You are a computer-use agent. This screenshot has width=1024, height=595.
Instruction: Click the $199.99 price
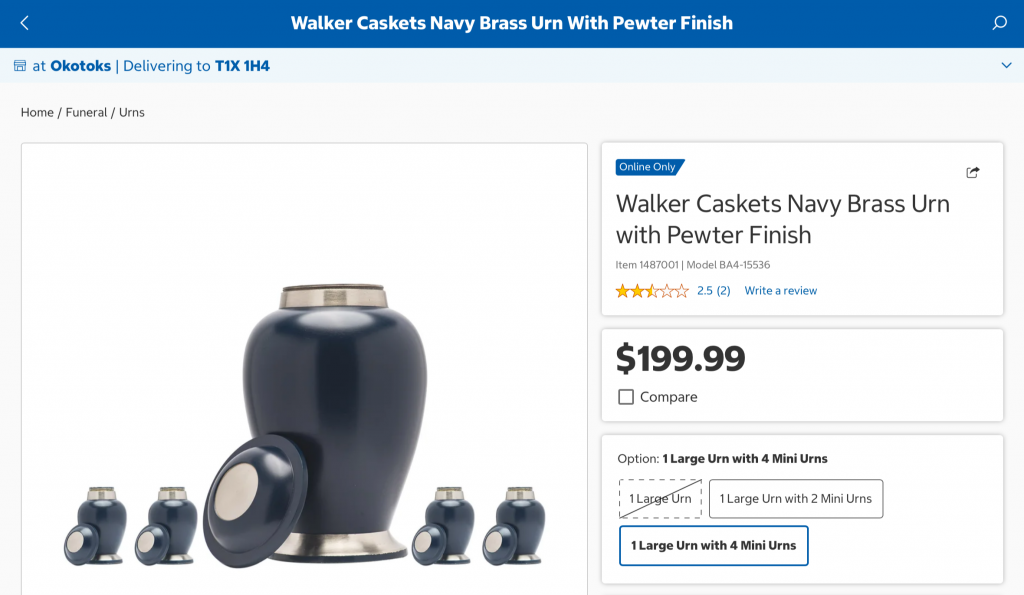[x=680, y=359]
